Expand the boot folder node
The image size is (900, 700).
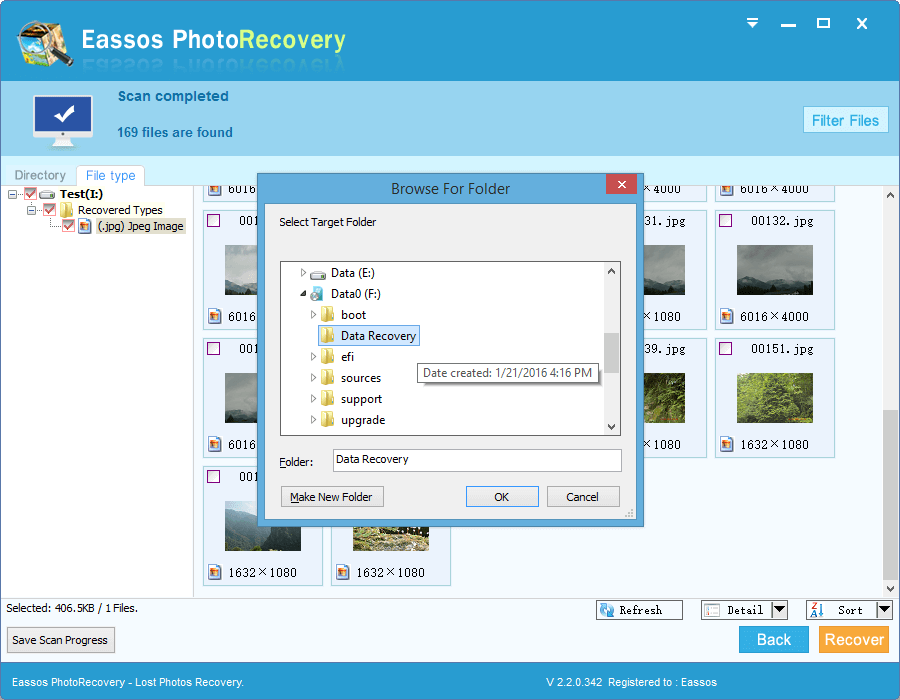click(313, 314)
